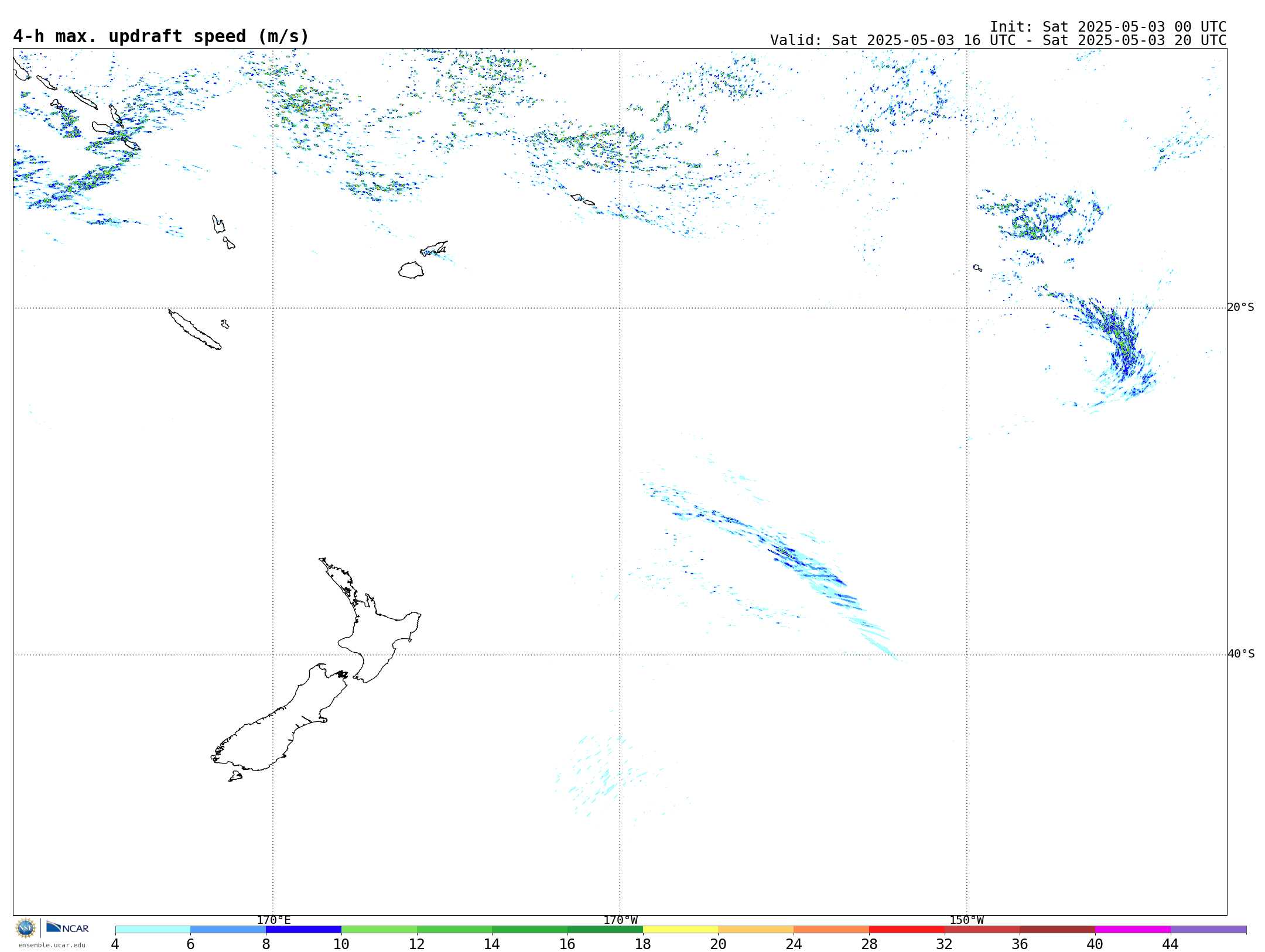Click Stewart Island south of New Zealand
This screenshot has width=1265, height=952.
pos(235,776)
